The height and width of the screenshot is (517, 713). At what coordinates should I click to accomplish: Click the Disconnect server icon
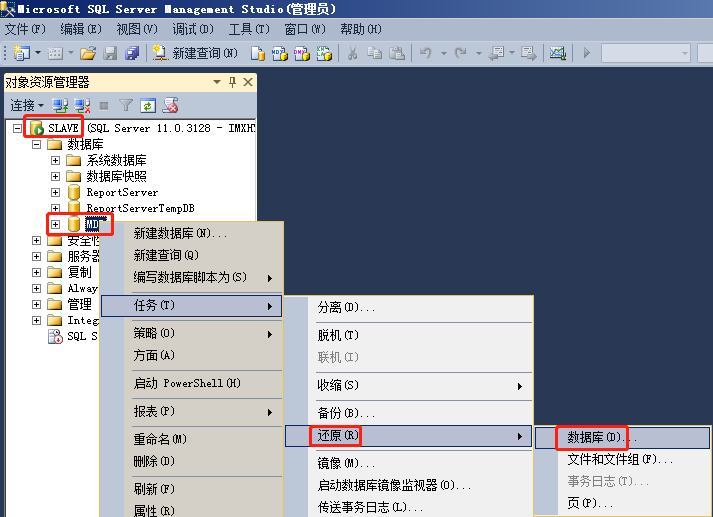point(82,105)
